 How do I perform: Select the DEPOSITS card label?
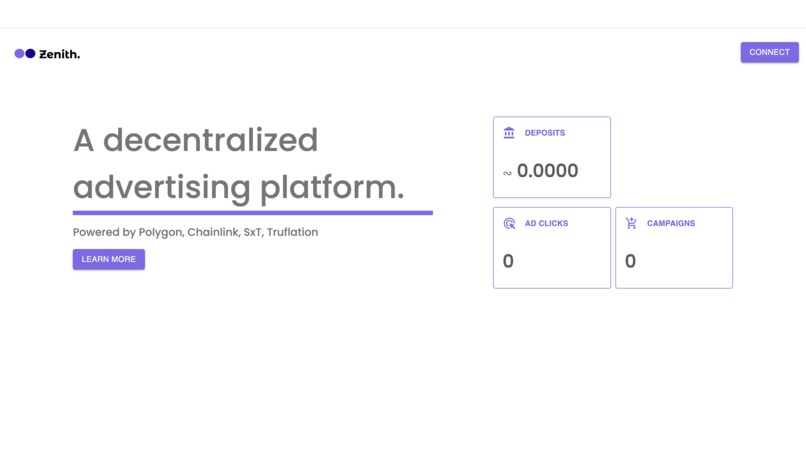coord(545,133)
